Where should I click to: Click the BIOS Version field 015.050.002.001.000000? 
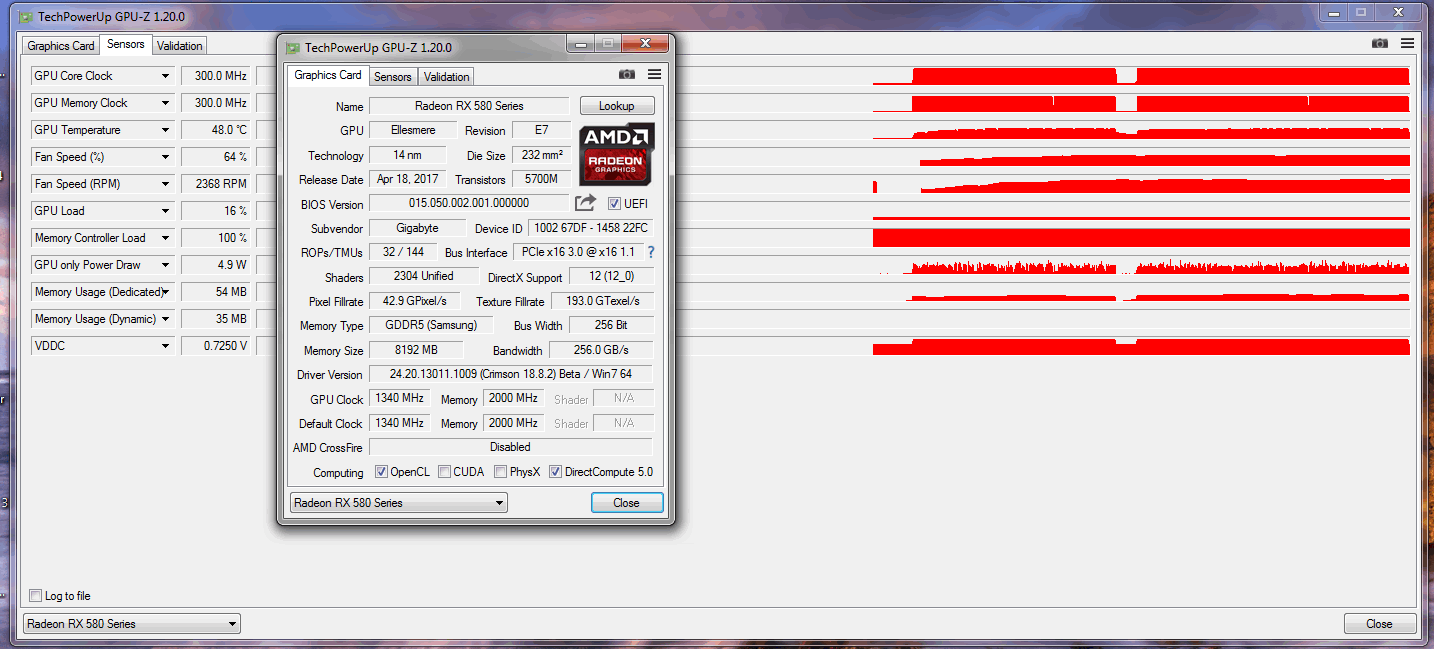click(x=469, y=203)
